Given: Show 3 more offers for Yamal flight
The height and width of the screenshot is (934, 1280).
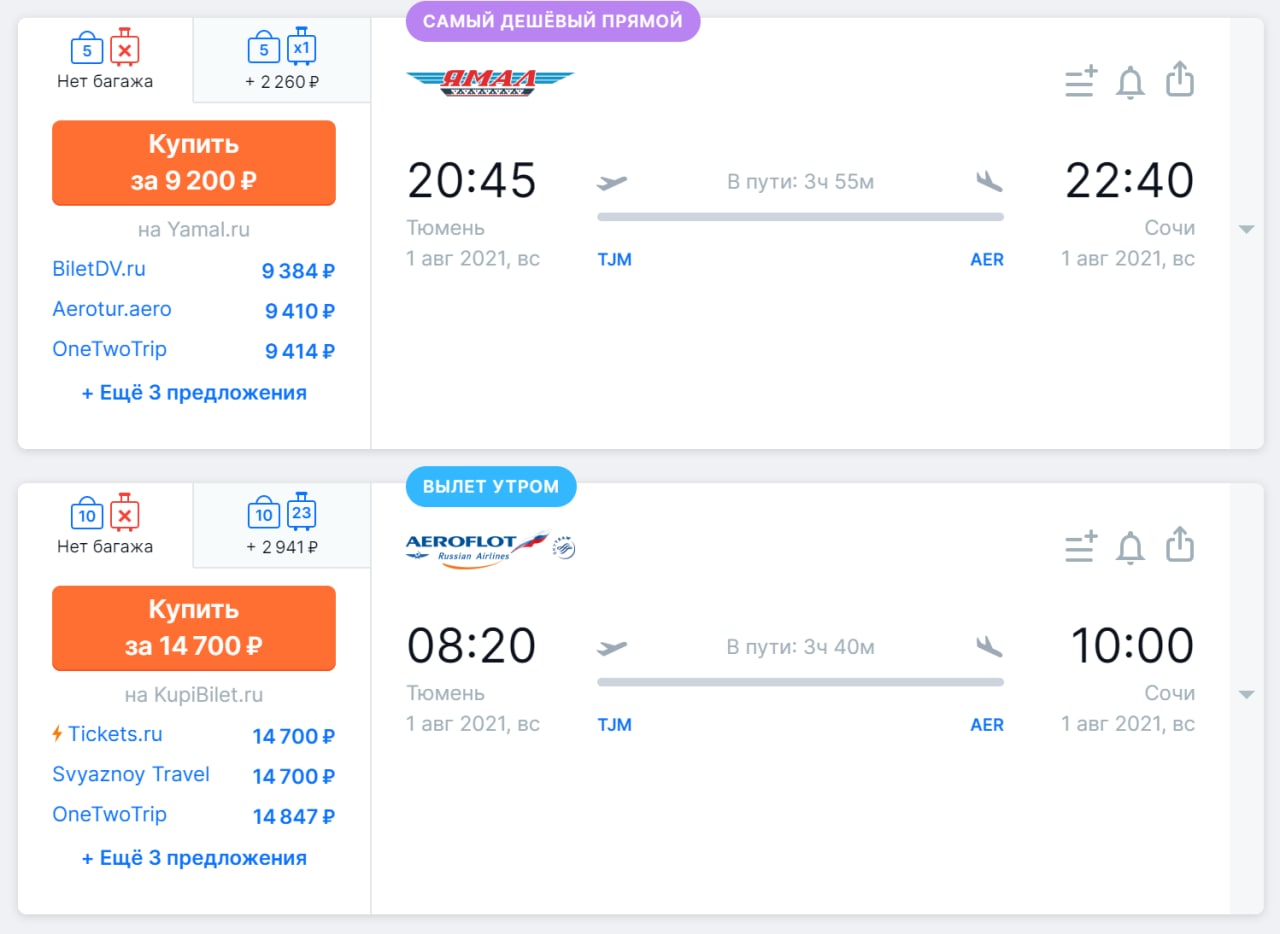Looking at the screenshot, I should pos(194,393).
